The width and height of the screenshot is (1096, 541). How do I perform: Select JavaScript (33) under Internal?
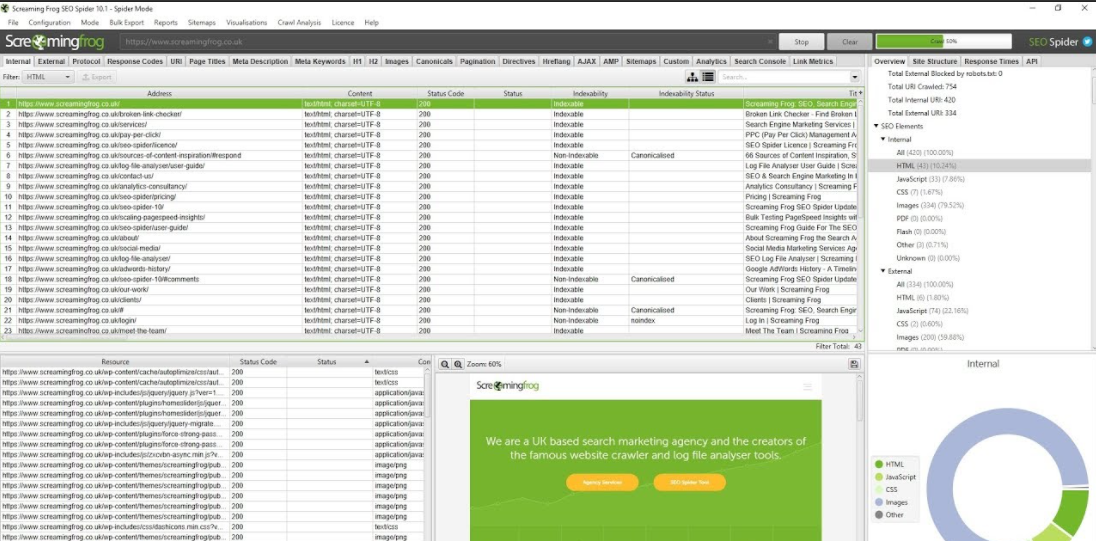click(930, 179)
